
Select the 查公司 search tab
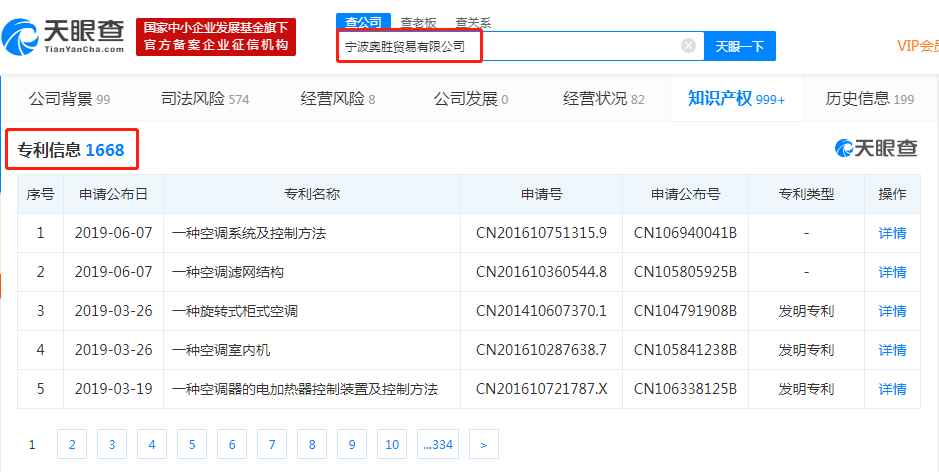point(363,22)
